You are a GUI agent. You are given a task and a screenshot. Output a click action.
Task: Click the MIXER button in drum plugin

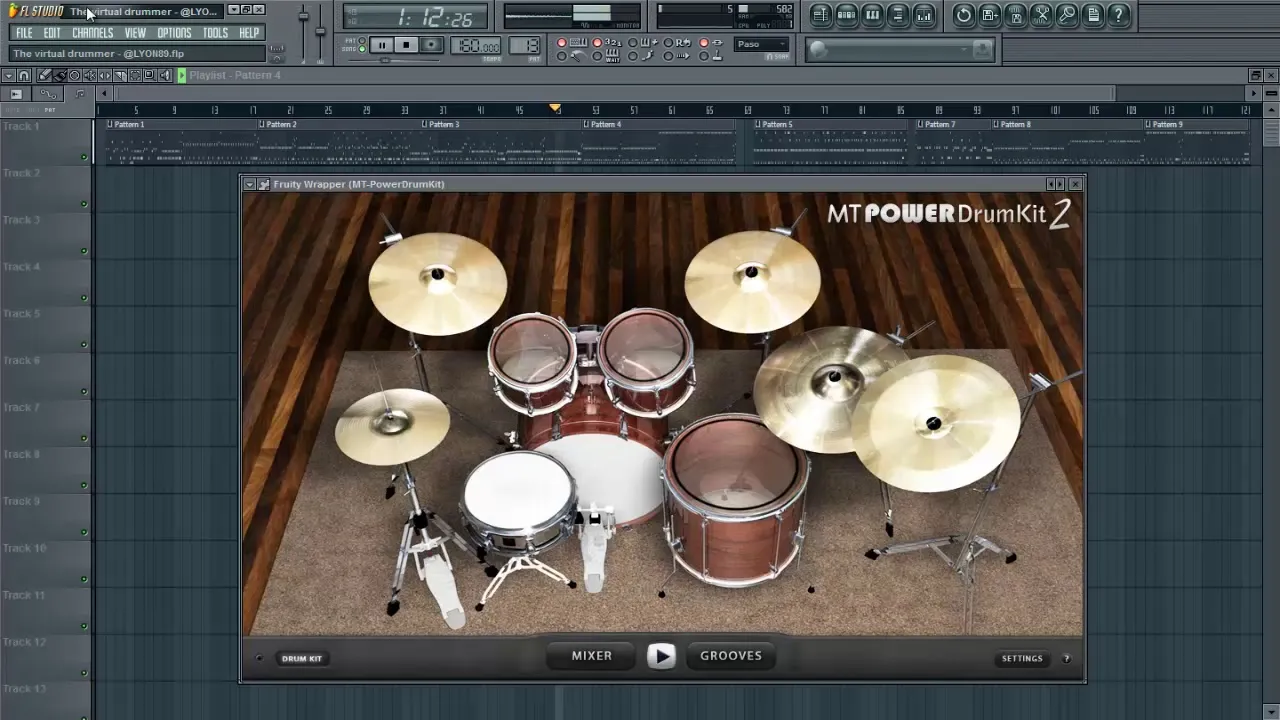[x=592, y=656]
